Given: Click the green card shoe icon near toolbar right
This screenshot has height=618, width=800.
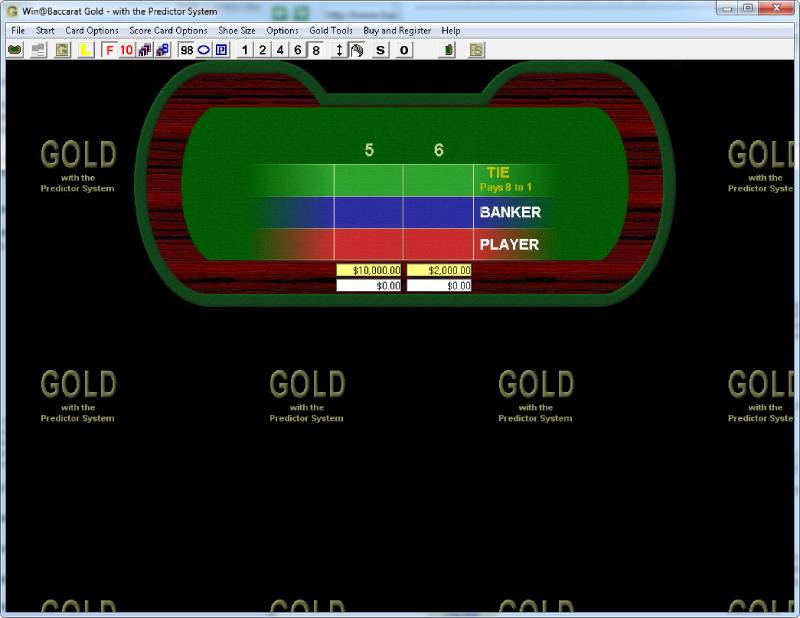Looking at the screenshot, I should tap(448, 50).
